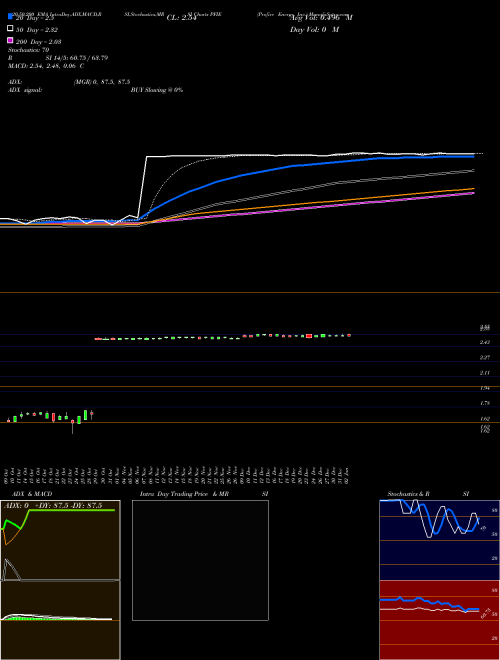Click the '(MGR) 0, 87.5, 87.5' ADX values
This screenshot has height=660, width=500.
pos(102,82)
